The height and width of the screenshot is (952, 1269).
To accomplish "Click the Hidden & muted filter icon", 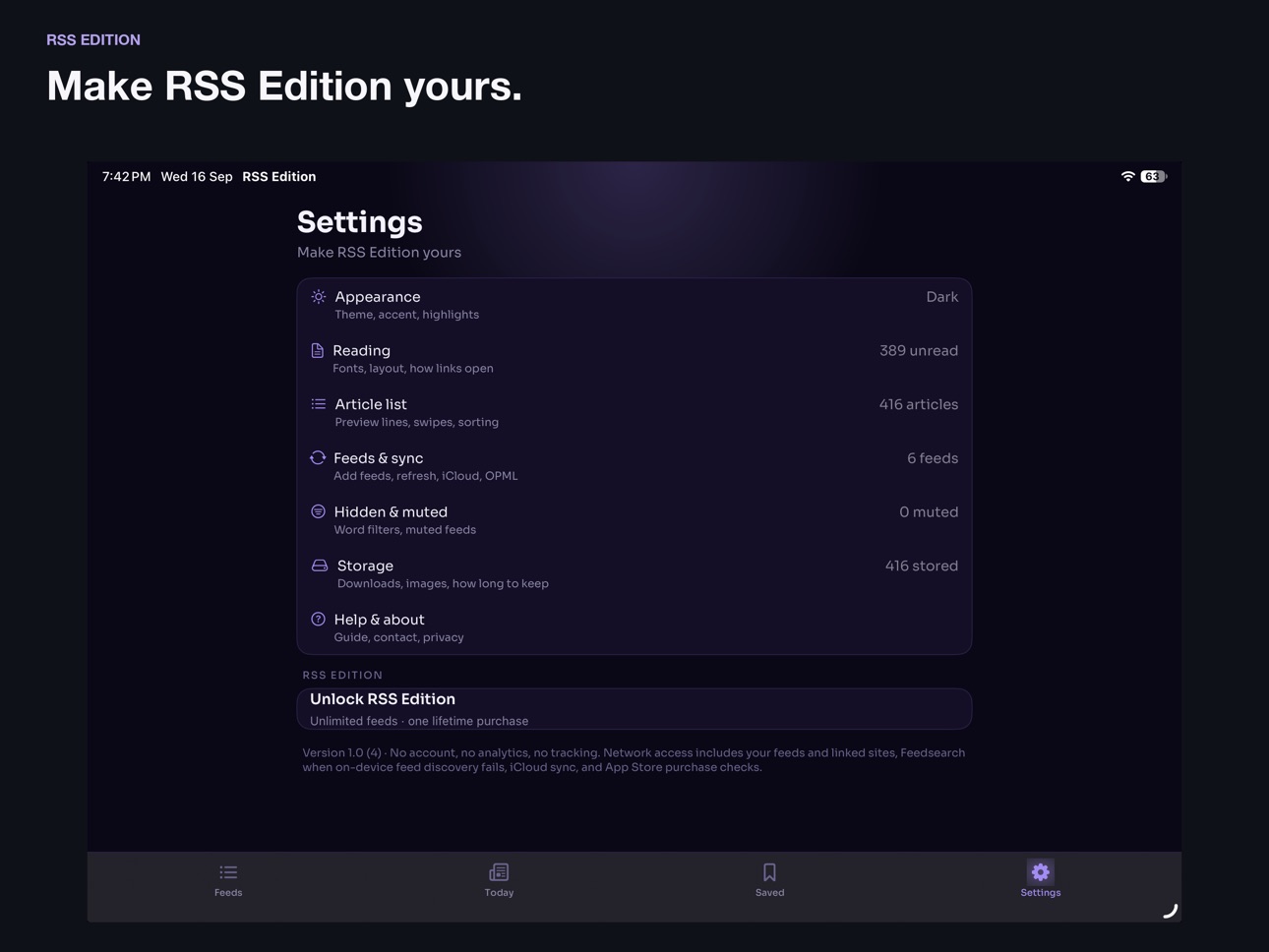I will tap(318, 511).
